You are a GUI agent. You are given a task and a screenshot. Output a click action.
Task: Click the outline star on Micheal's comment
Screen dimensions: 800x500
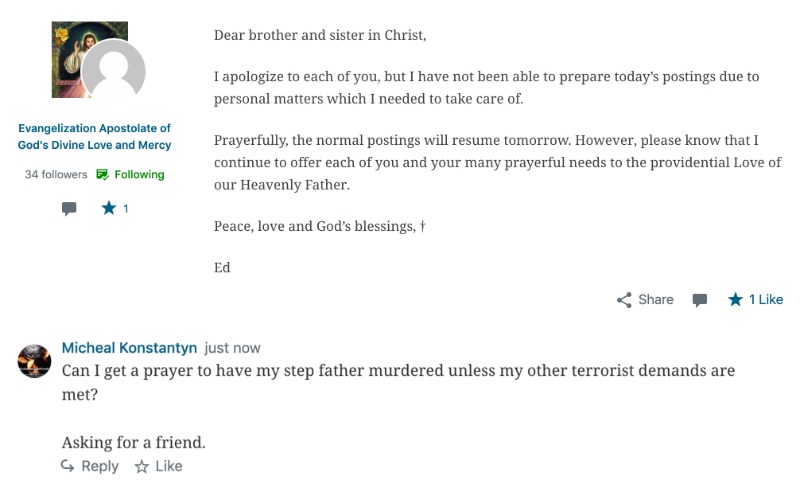pos(141,466)
